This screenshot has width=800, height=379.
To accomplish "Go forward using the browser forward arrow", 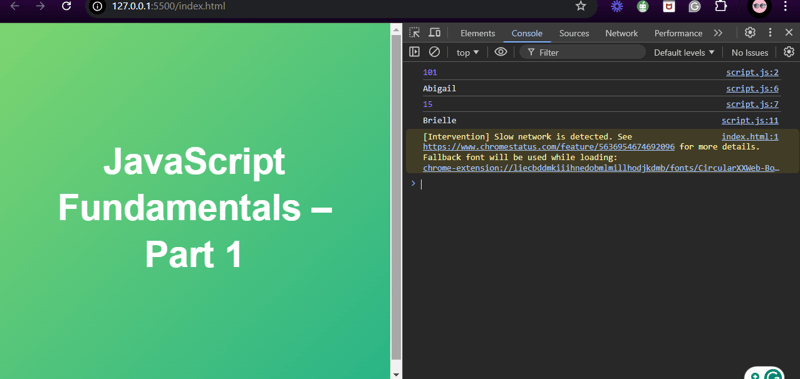I will click(x=40, y=6).
